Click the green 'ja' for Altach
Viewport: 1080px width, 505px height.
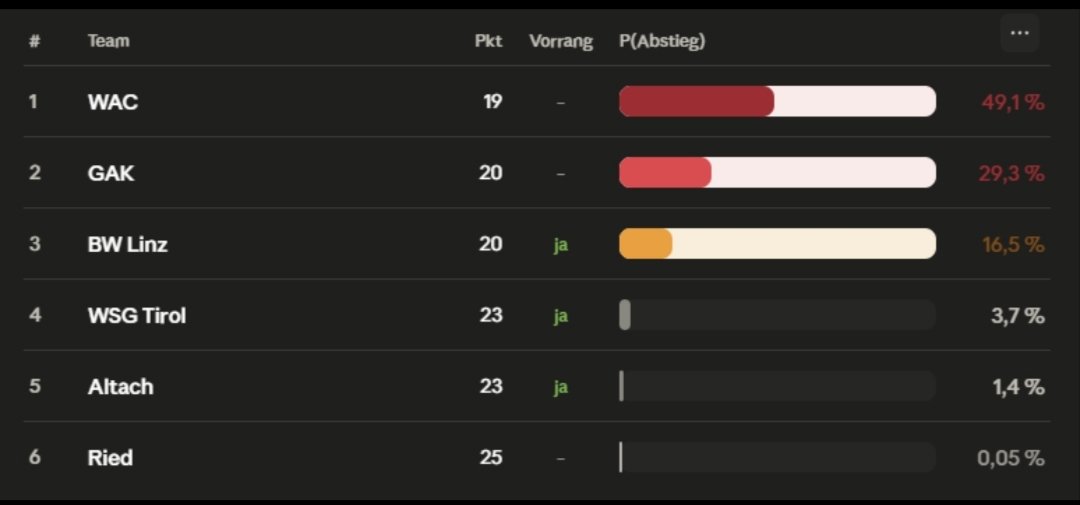[x=561, y=387]
